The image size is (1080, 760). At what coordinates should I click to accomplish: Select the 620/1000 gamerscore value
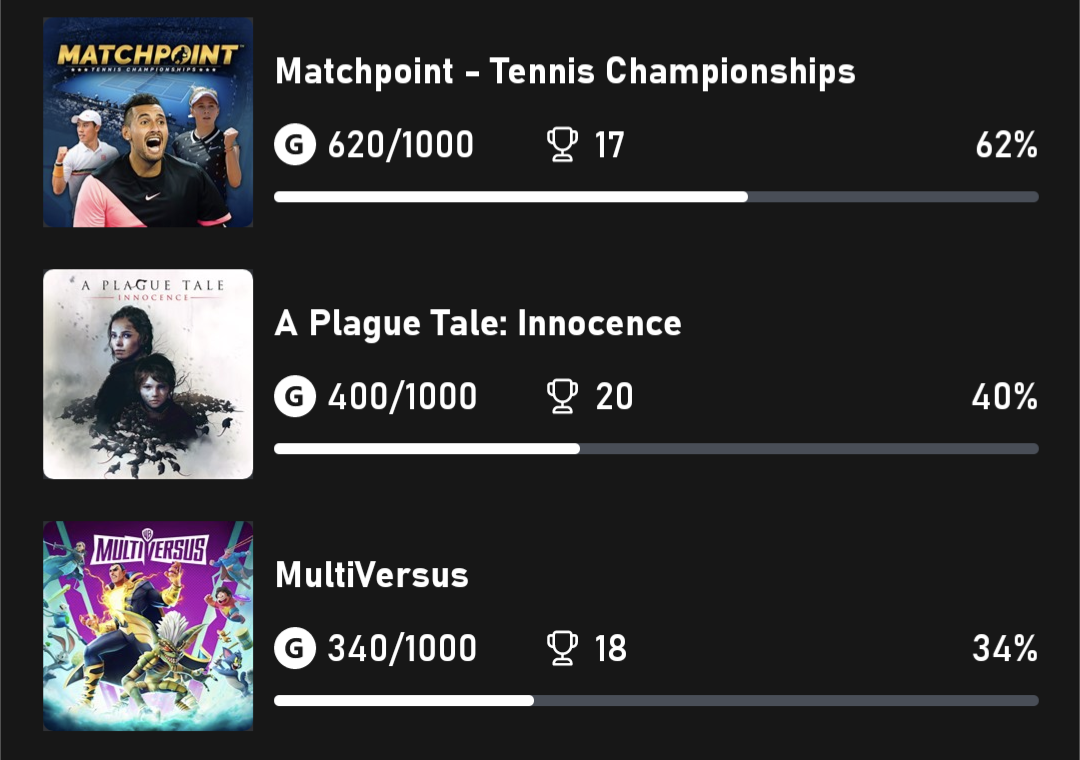tap(401, 145)
